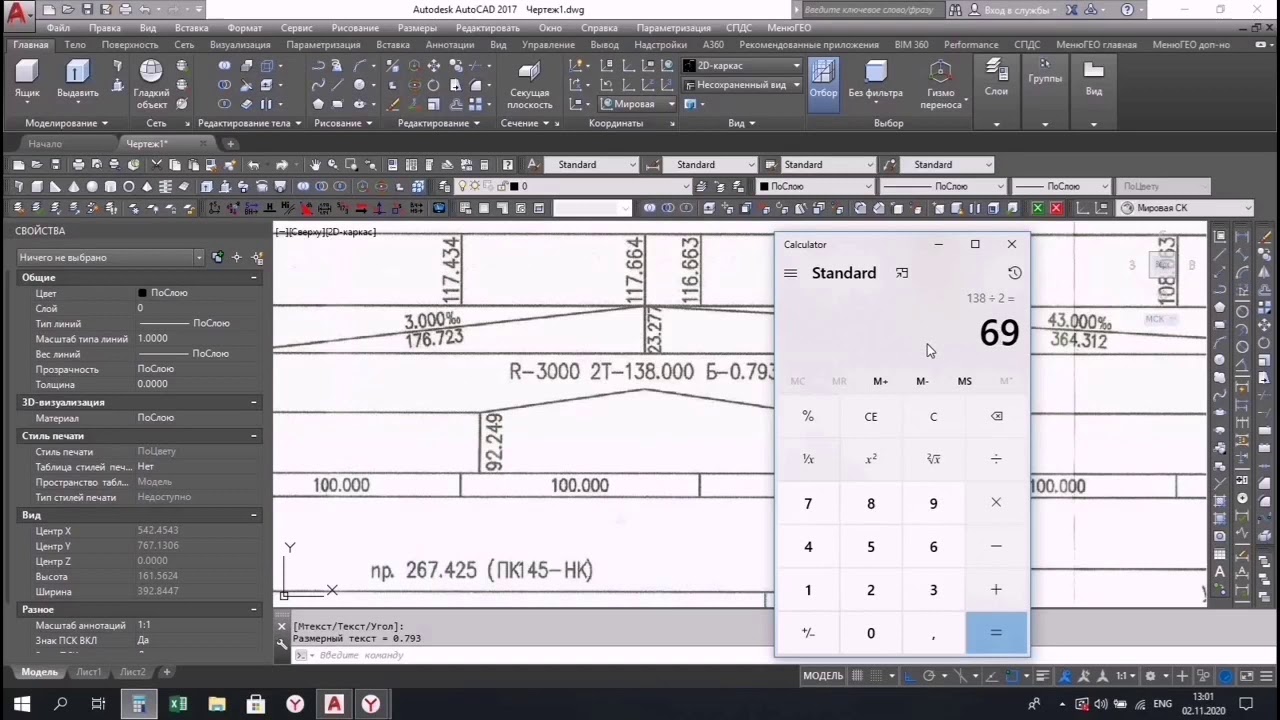Toggle the drawing grid display in status bar
This screenshot has width=1280, height=720.
point(857,676)
